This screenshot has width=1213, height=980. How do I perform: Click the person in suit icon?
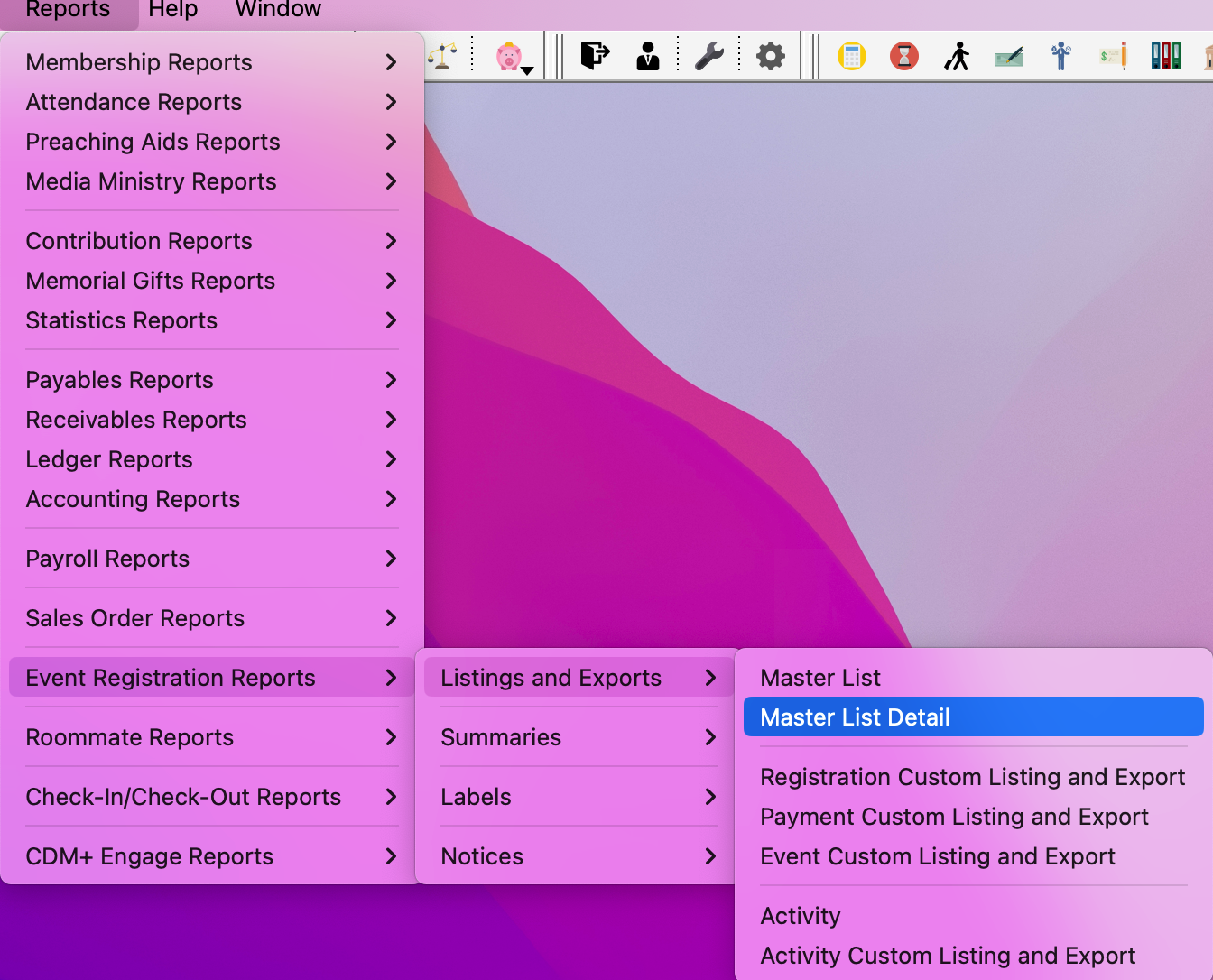coord(647,56)
